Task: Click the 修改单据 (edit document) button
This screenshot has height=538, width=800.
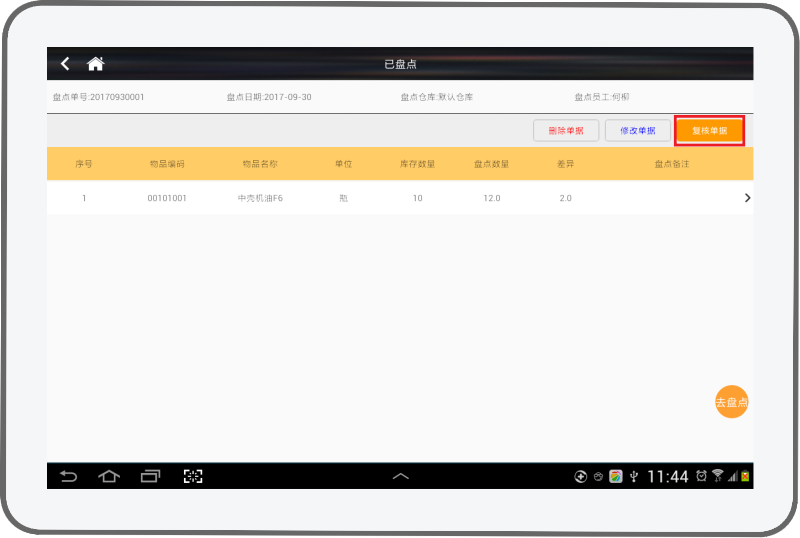Action: [x=638, y=131]
